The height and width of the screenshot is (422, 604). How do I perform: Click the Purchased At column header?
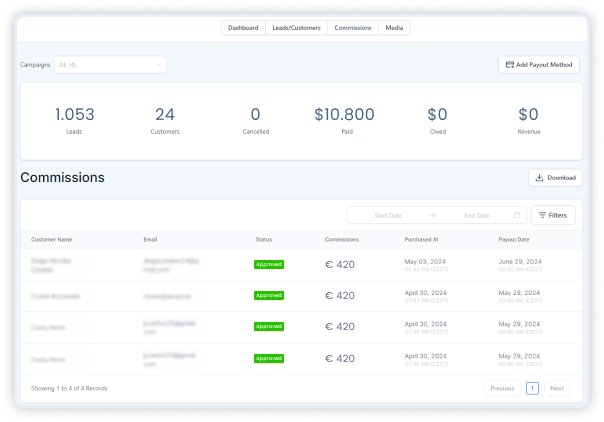[422, 240]
